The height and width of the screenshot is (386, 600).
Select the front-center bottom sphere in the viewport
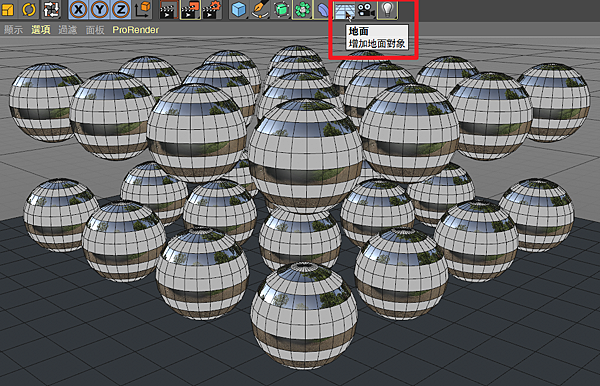(x=304, y=316)
